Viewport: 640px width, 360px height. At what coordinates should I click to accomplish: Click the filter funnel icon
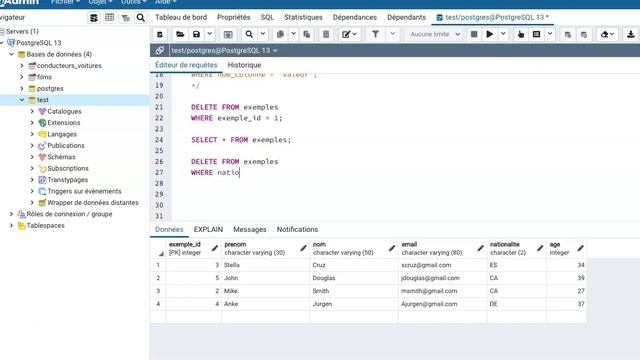pos(375,34)
